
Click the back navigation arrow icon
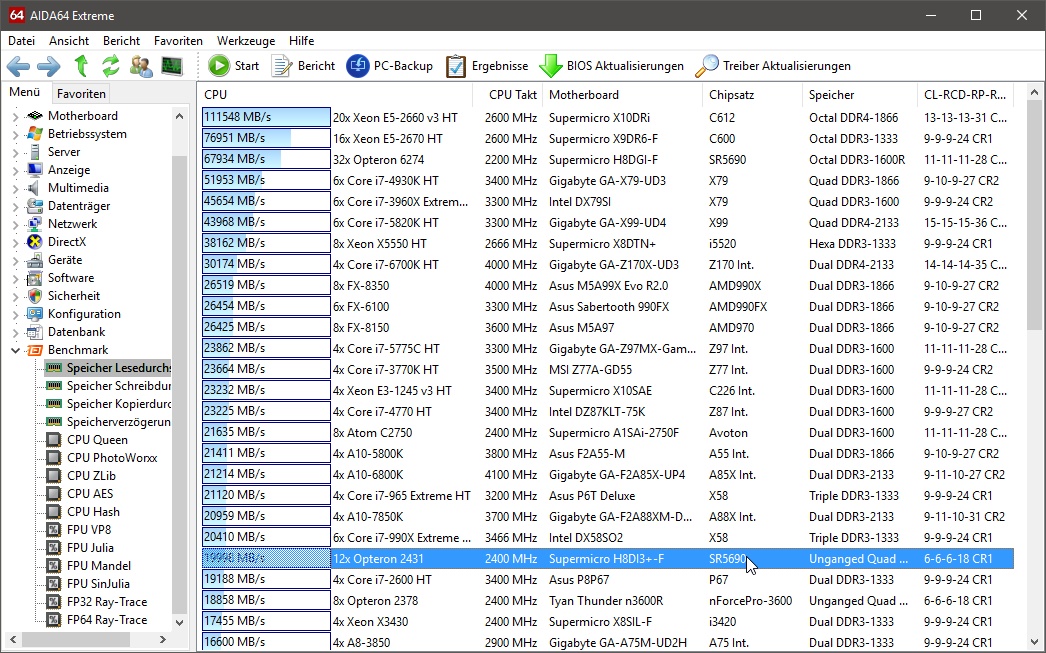18,66
